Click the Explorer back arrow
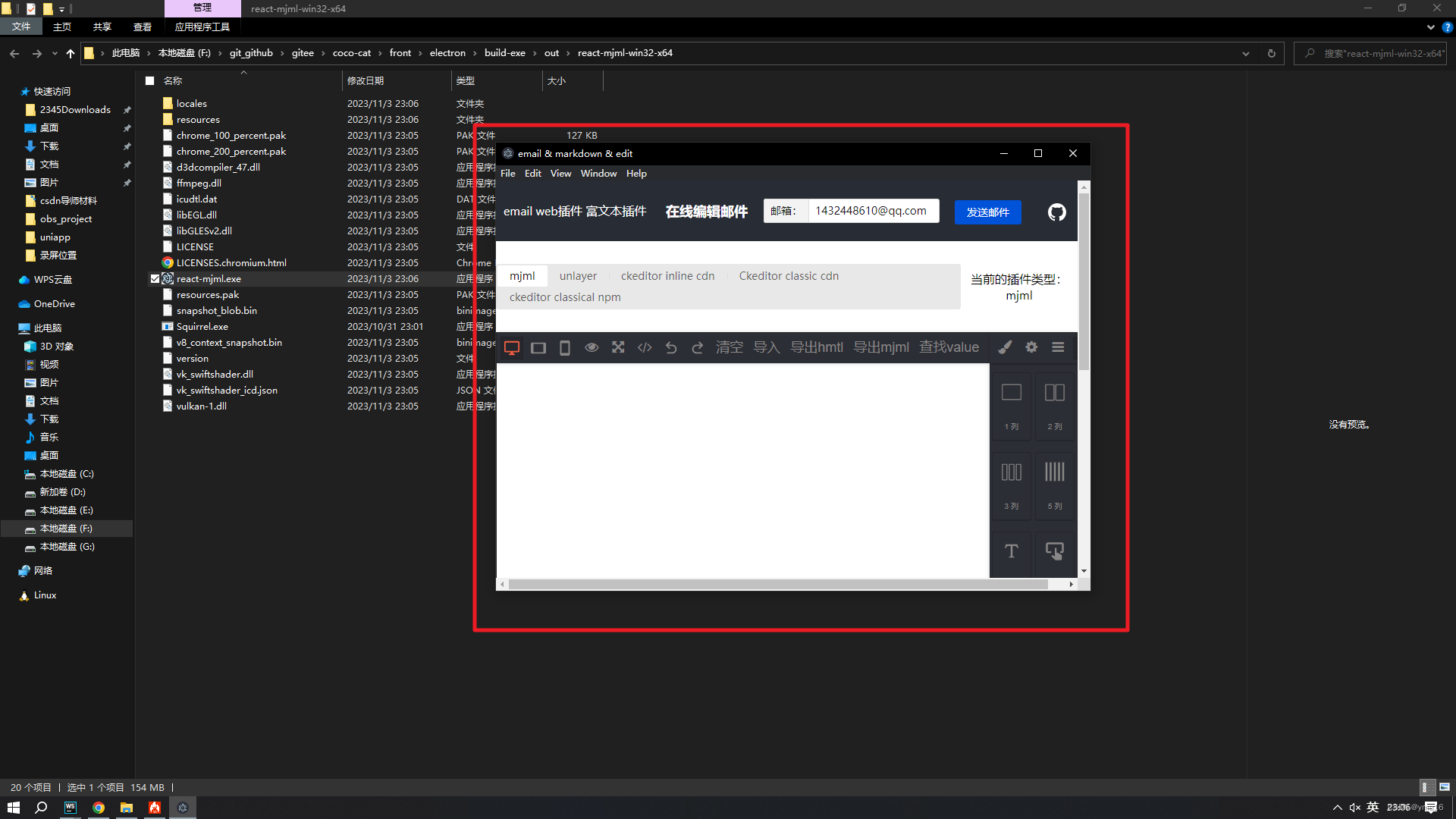 (14, 53)
